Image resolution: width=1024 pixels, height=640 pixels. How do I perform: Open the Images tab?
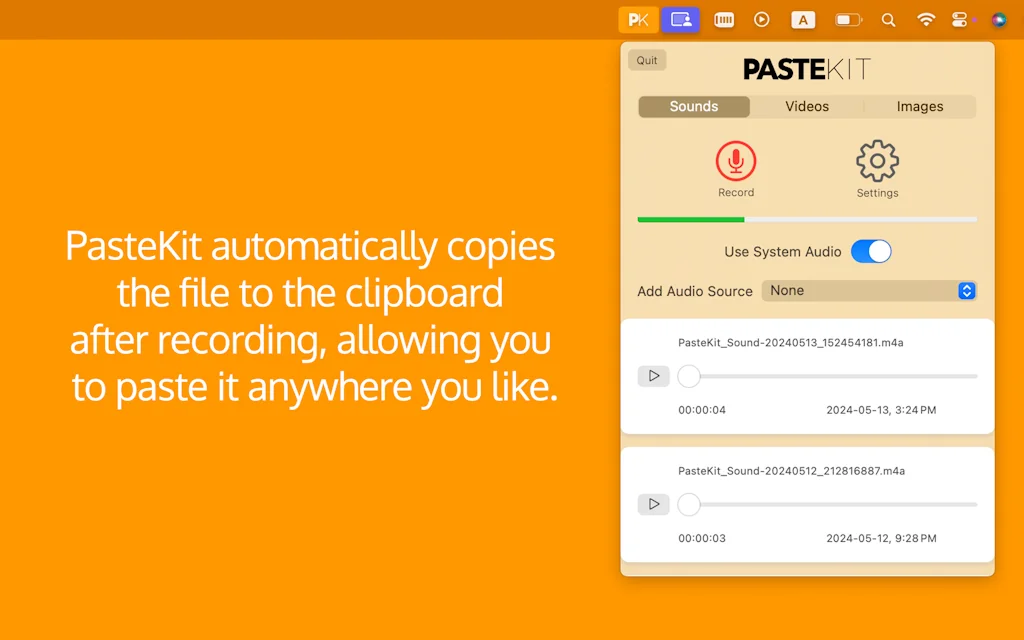(x=919, y=106)
